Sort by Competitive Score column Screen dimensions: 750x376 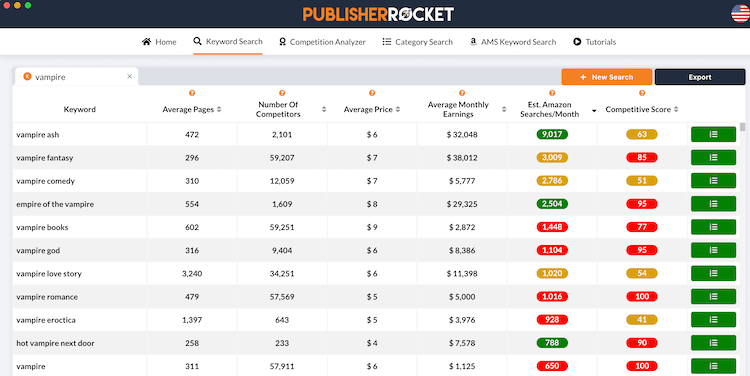(676, 109)
